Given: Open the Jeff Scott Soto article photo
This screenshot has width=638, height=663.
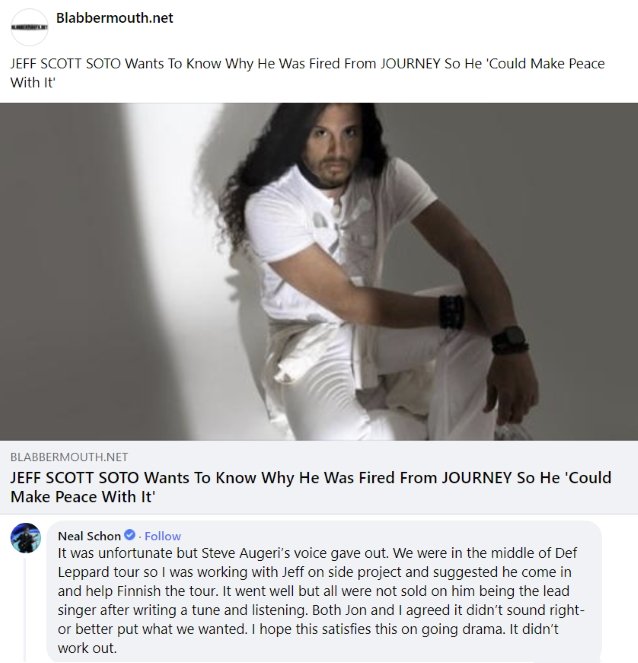Looking at the screenshot, I should [319, 271].
